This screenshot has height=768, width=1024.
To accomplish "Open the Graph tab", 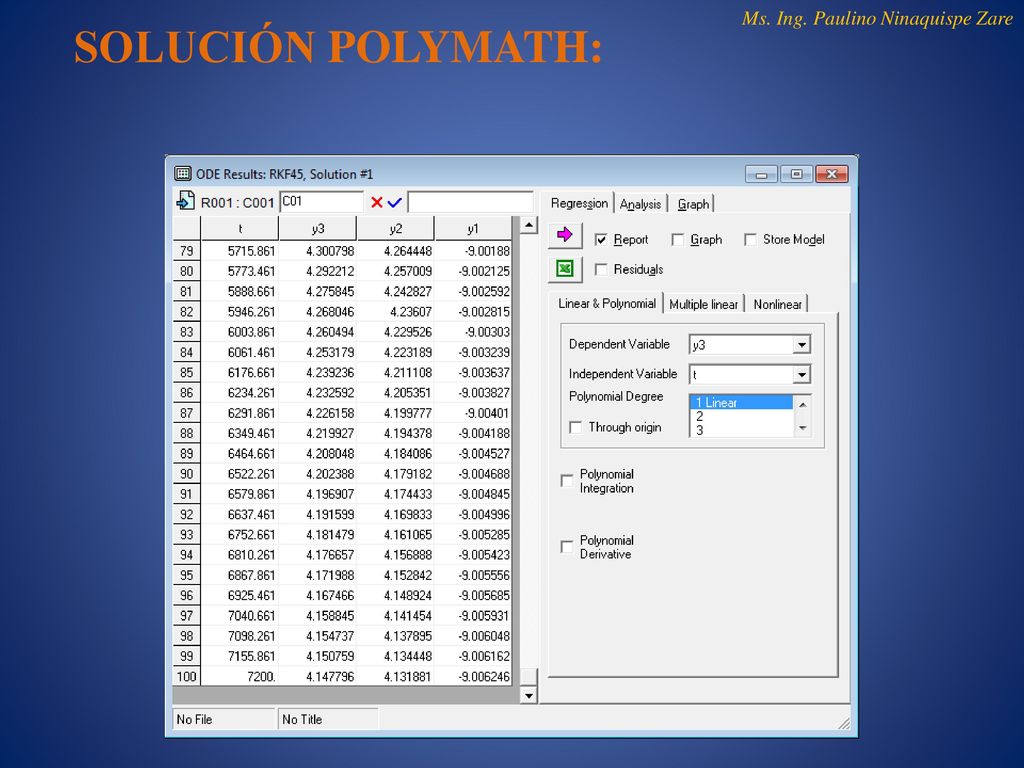I will click(693, 204).
